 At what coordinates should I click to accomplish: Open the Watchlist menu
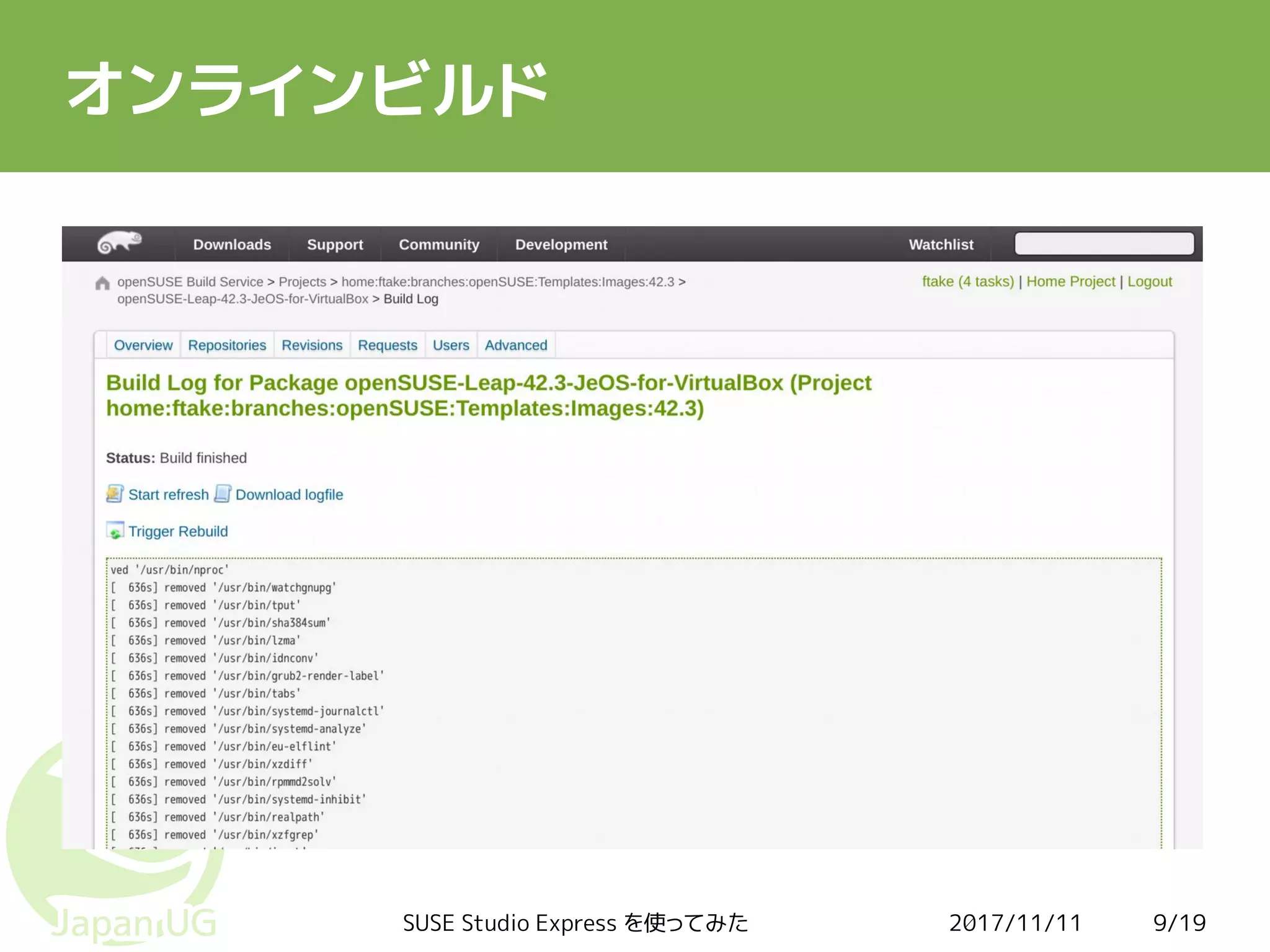pos(941,244)
